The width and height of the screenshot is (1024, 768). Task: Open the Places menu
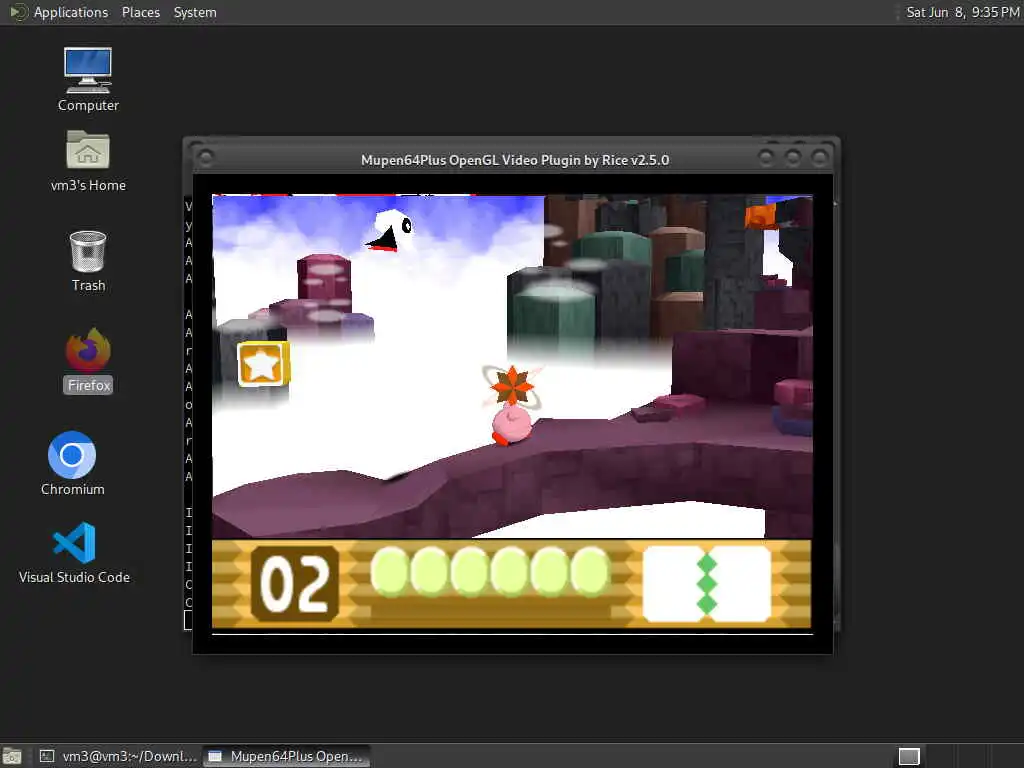[x=141, y=12]
